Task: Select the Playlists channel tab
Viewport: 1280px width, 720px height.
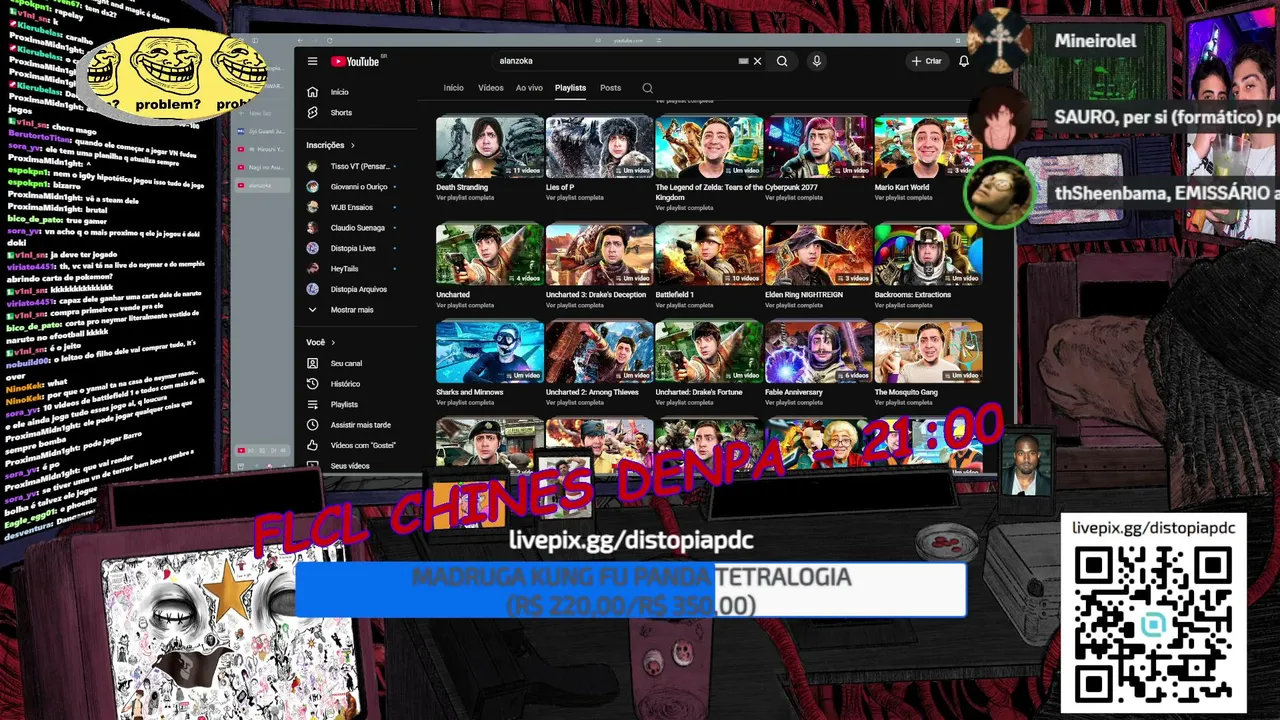Action: (570, 88)
